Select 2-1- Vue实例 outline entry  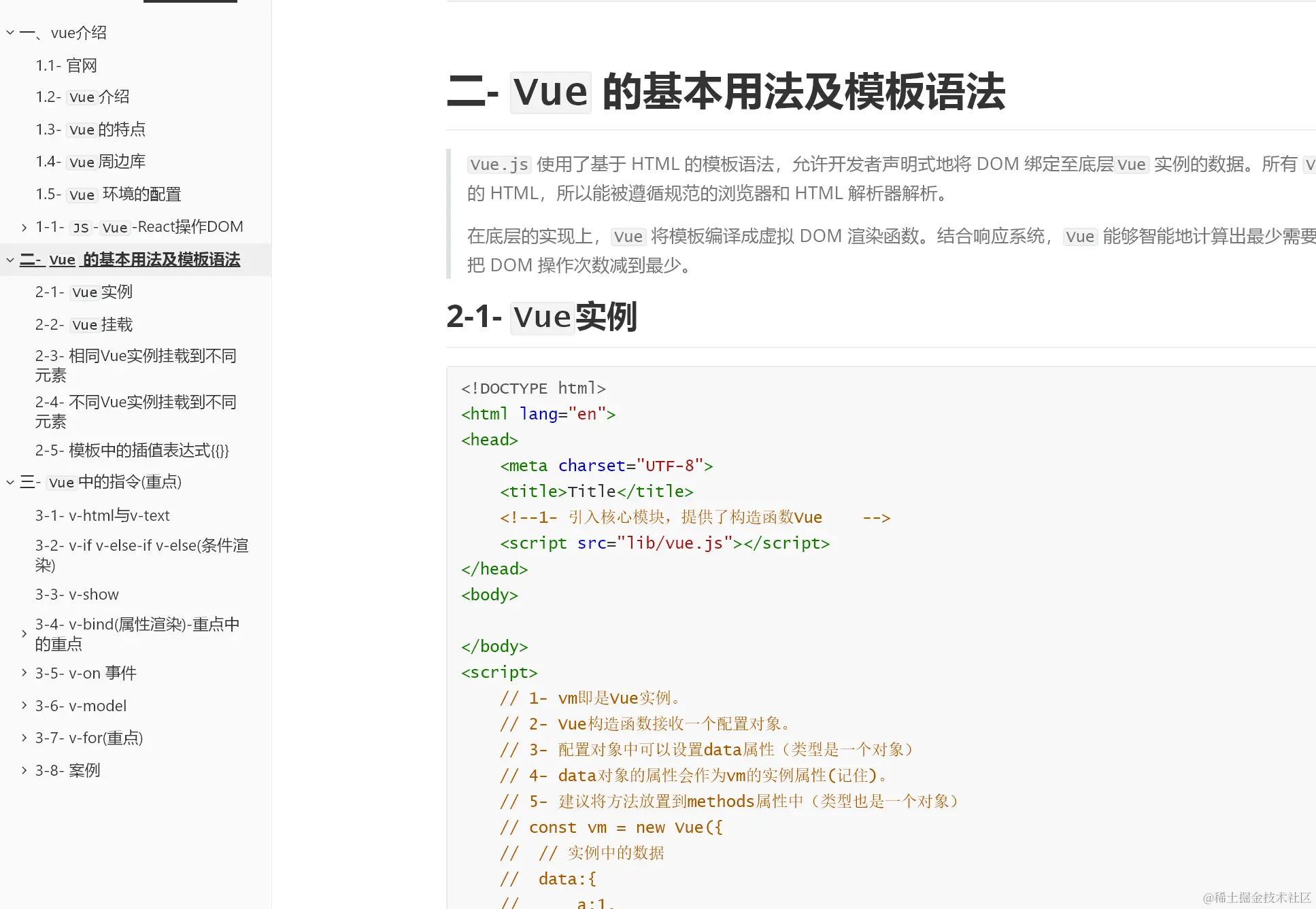click(x=84, y=292)
